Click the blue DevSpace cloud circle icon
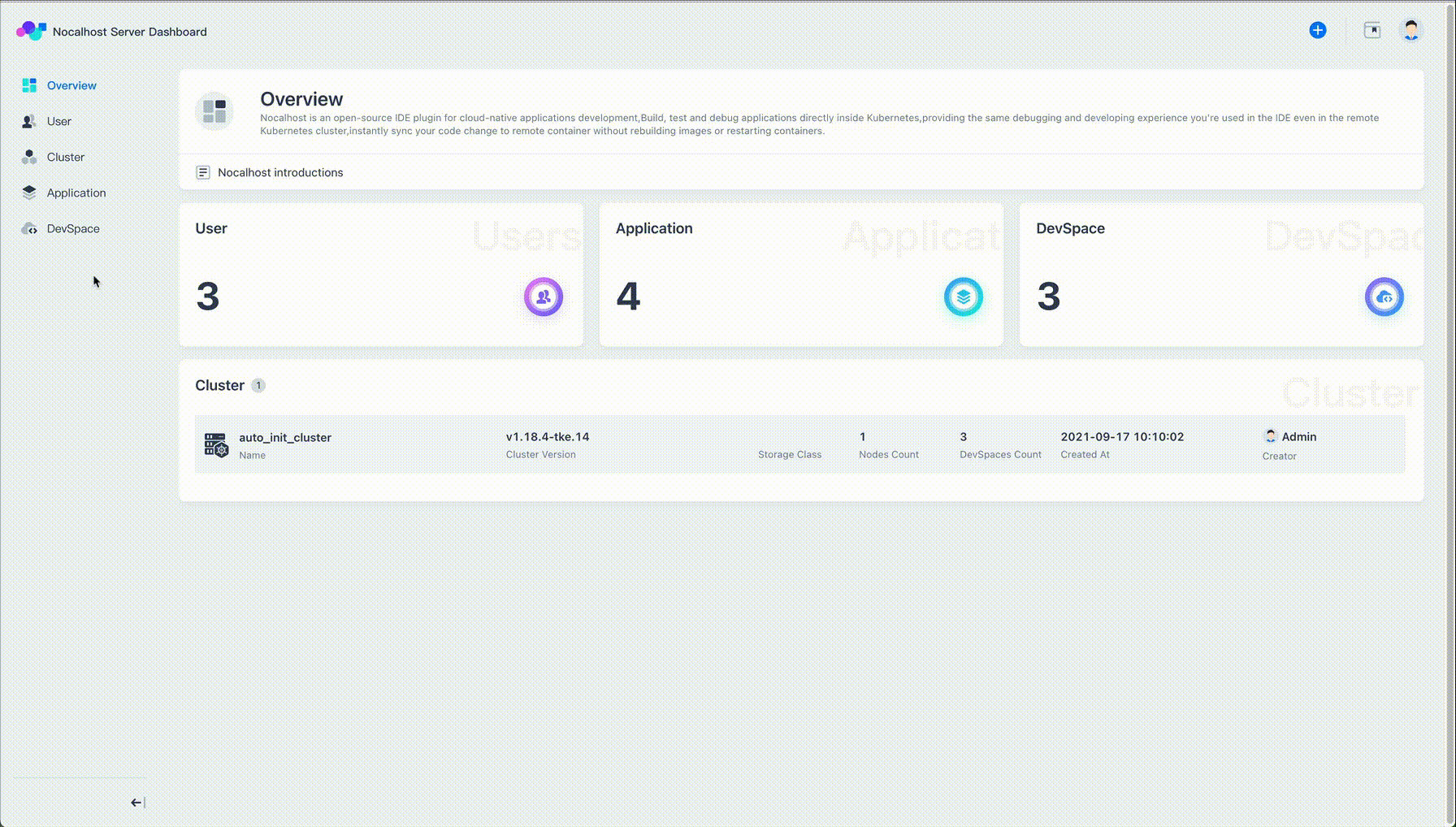The width and height of the screenshot is (1456, 827). pyautogui.click(x=1384, y=297)
